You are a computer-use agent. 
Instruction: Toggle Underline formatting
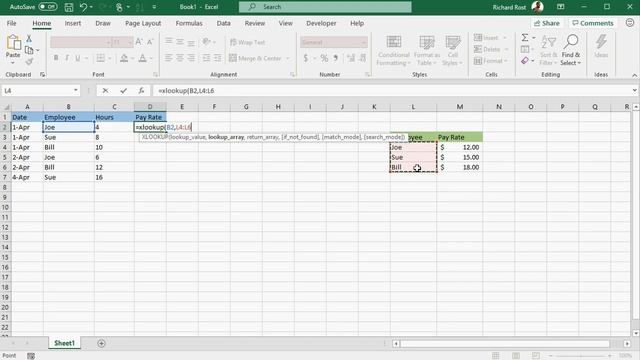(x=78, y=58)
